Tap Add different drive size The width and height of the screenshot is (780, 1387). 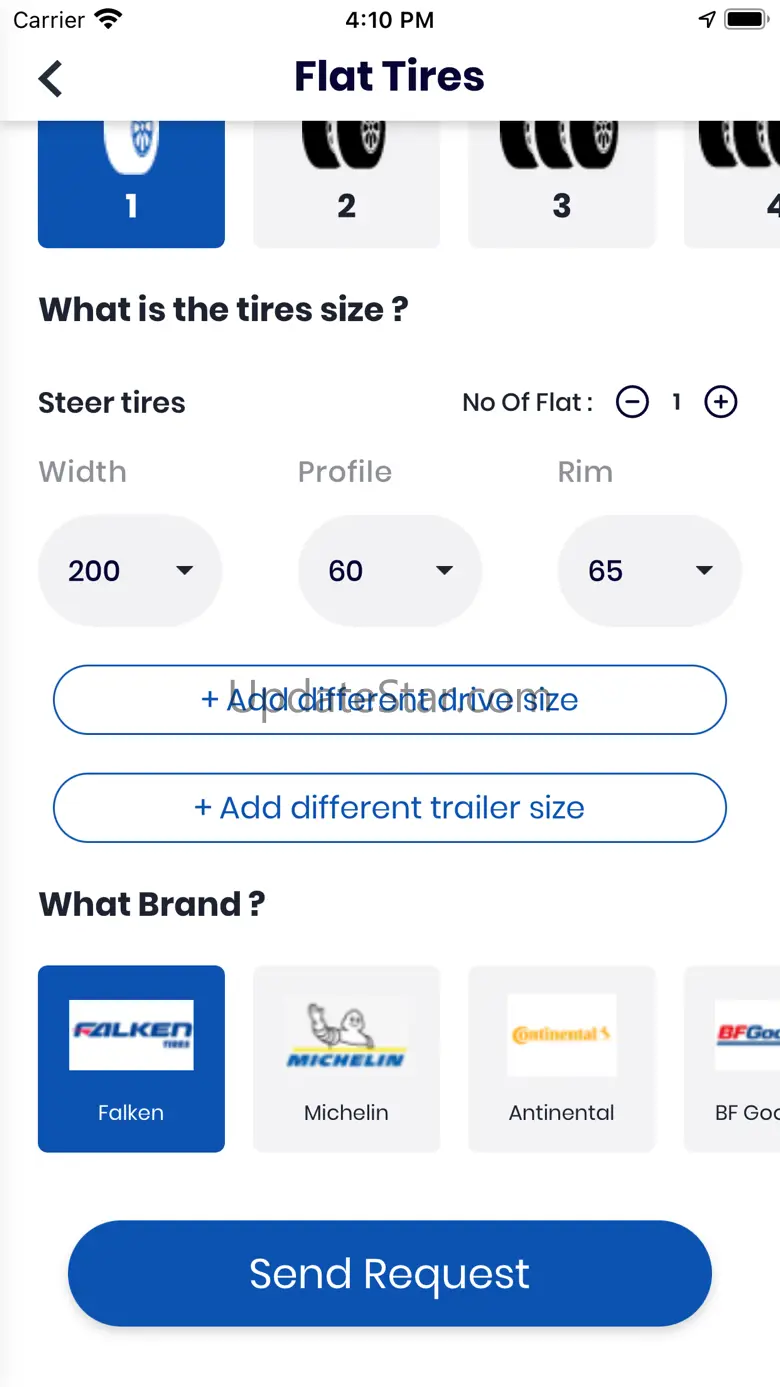coord(390,699)
